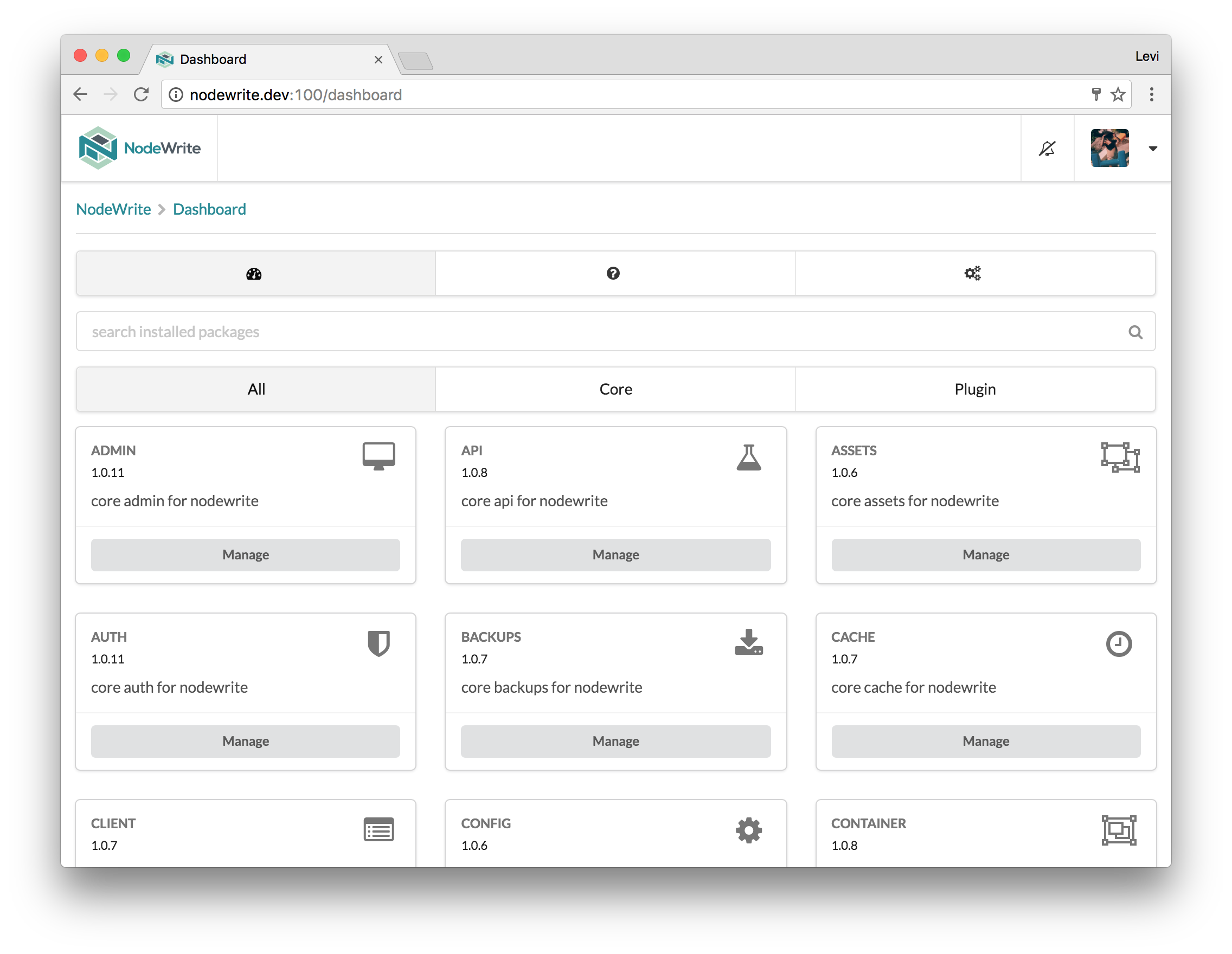Click the Auth shield icon
The height and width of the screenshot is (954, 1232).
378,643
